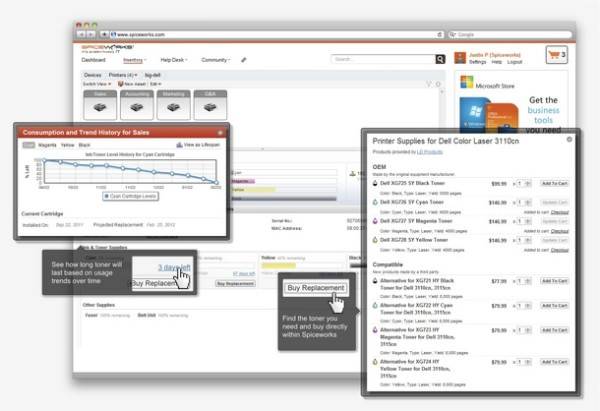Click the yellow toner icon for Dell XG728
This screenshot has width=600, height=411.
(375, 240)
